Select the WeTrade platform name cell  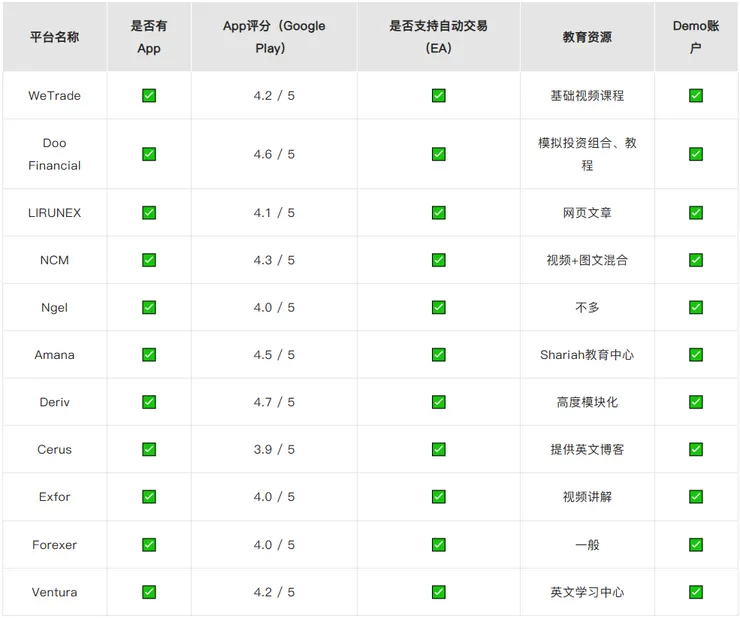[55, 95]
